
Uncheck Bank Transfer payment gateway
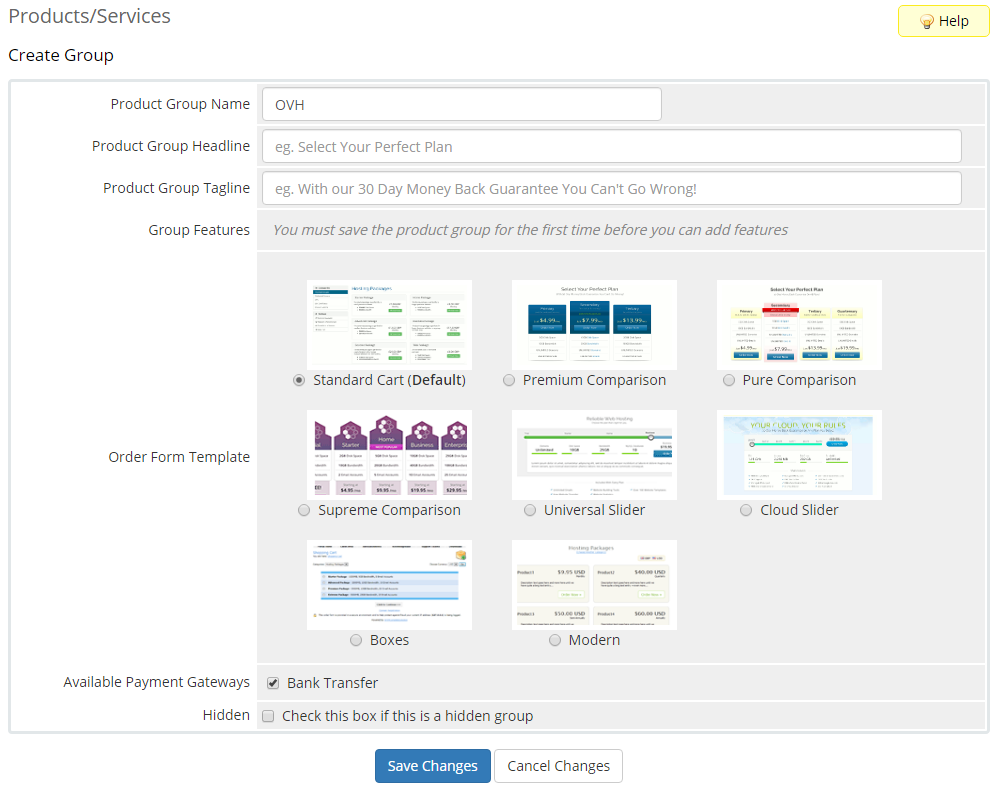point(273,683)
